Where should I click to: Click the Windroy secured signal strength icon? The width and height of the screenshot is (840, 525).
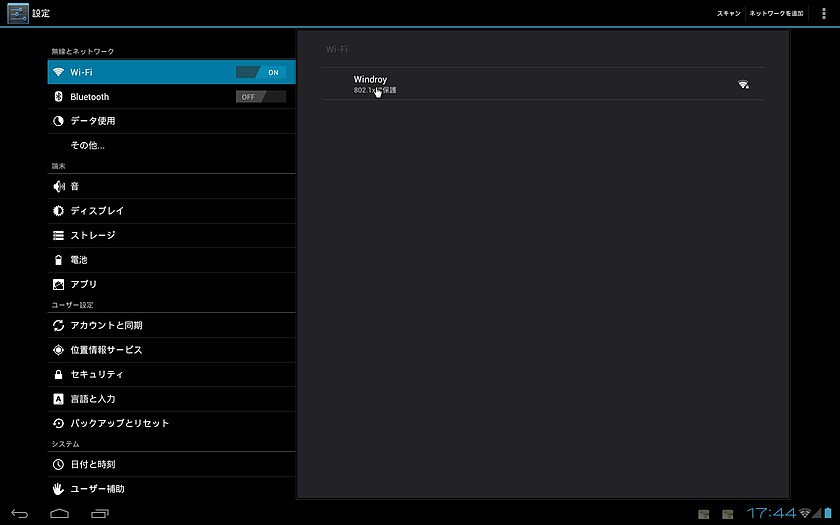[x=743, y=84]
